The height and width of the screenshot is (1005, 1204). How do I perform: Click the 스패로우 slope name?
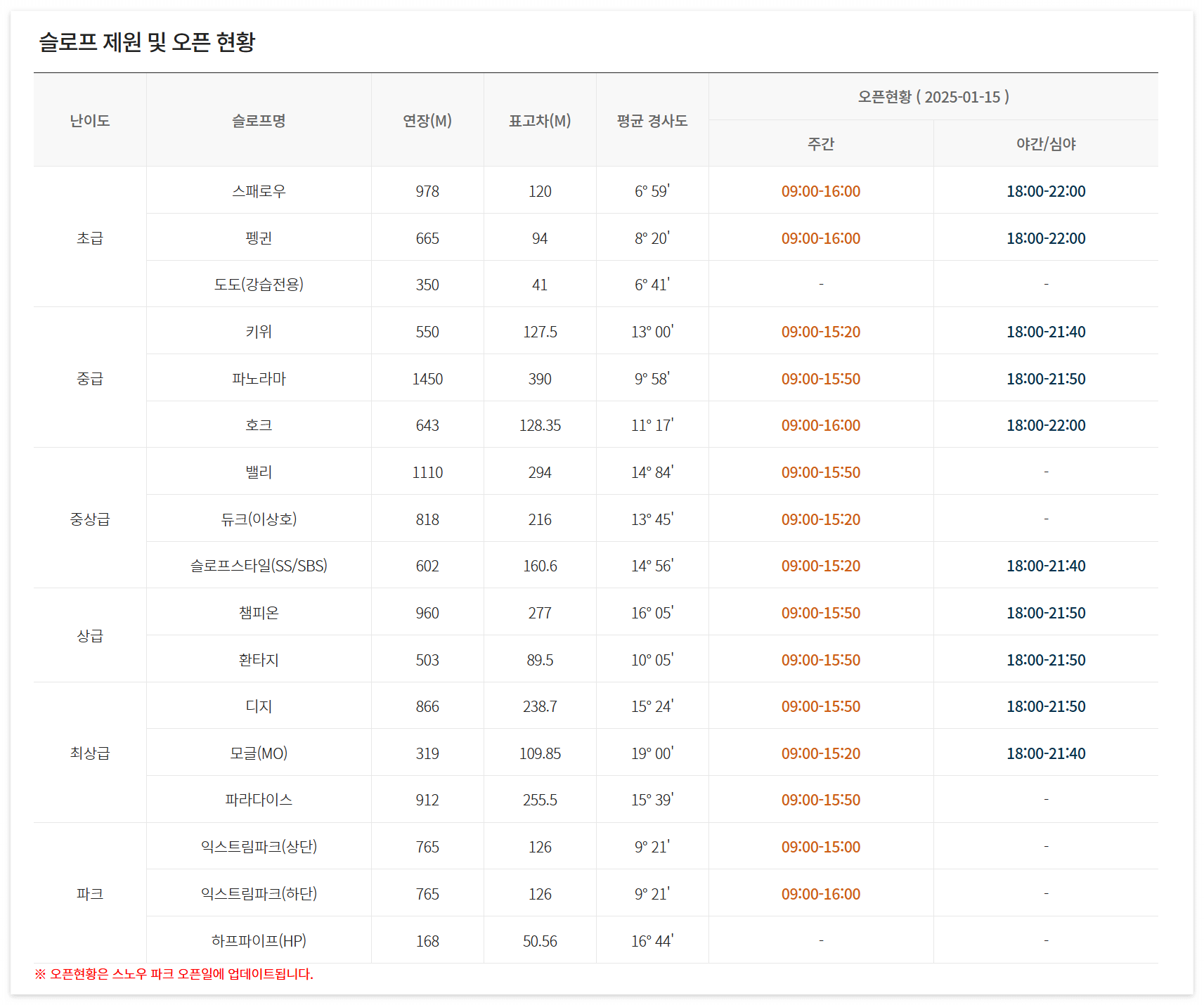coord(258,190)
